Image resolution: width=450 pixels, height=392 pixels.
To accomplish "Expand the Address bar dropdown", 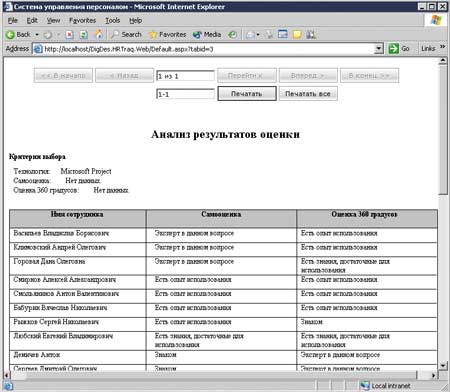I will click(x=379, y=49).
